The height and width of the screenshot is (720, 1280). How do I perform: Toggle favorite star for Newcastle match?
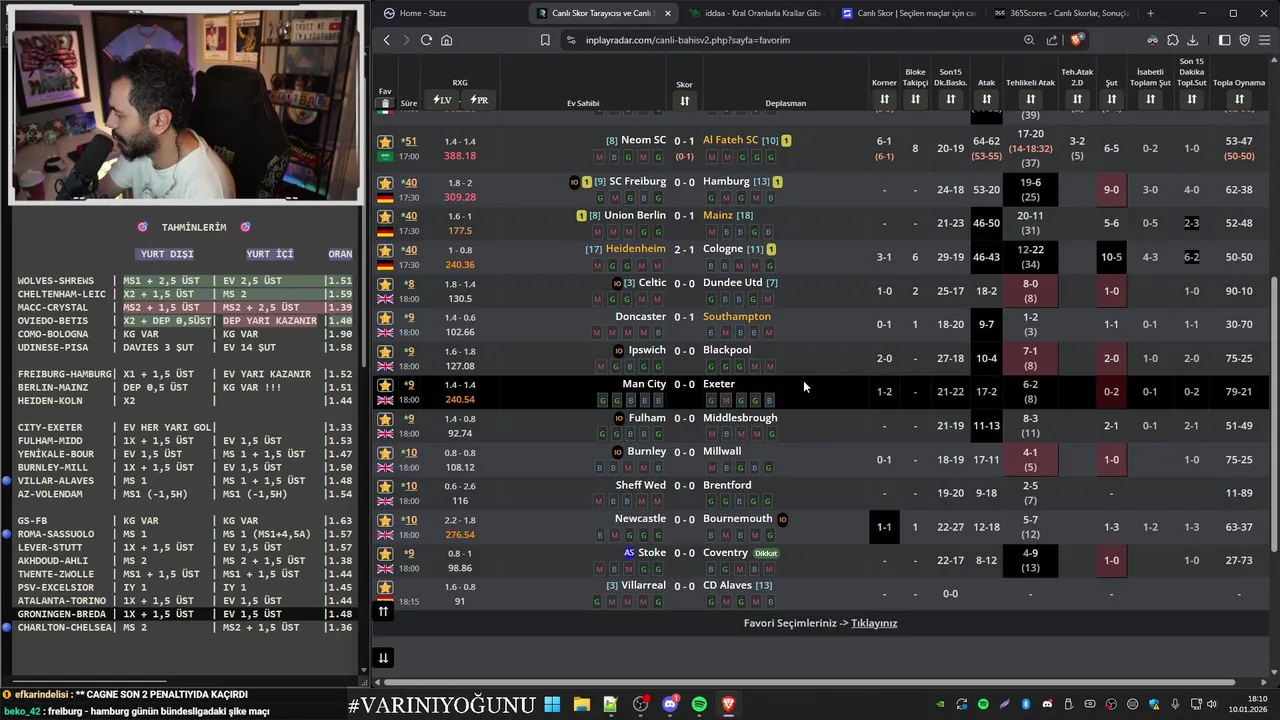[385, 521]
